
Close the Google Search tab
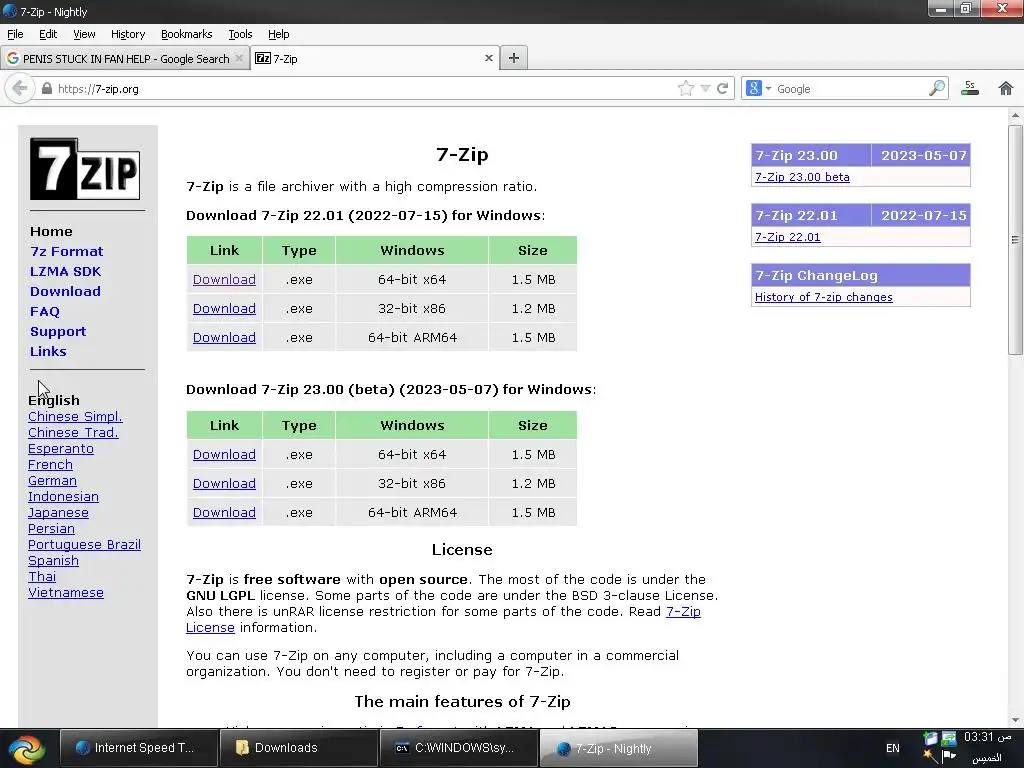(239, 58)
